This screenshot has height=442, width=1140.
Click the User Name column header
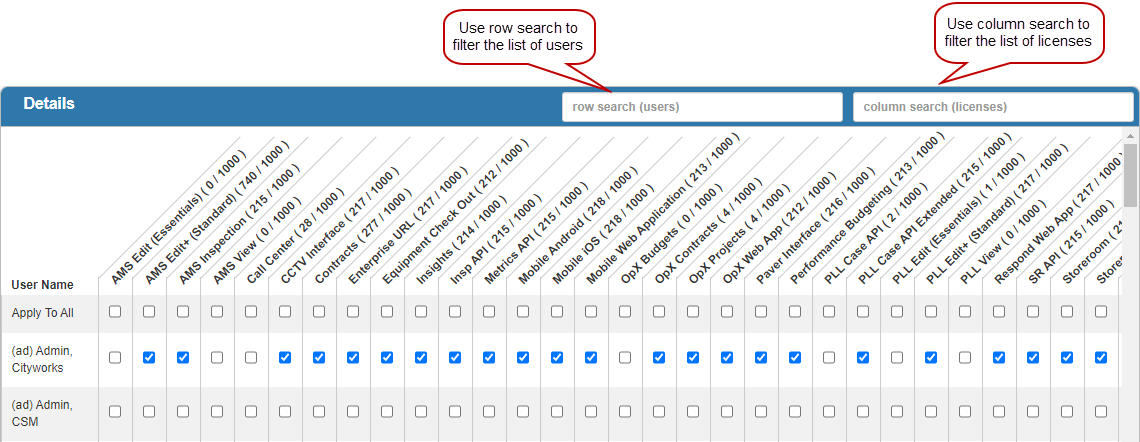42,285
